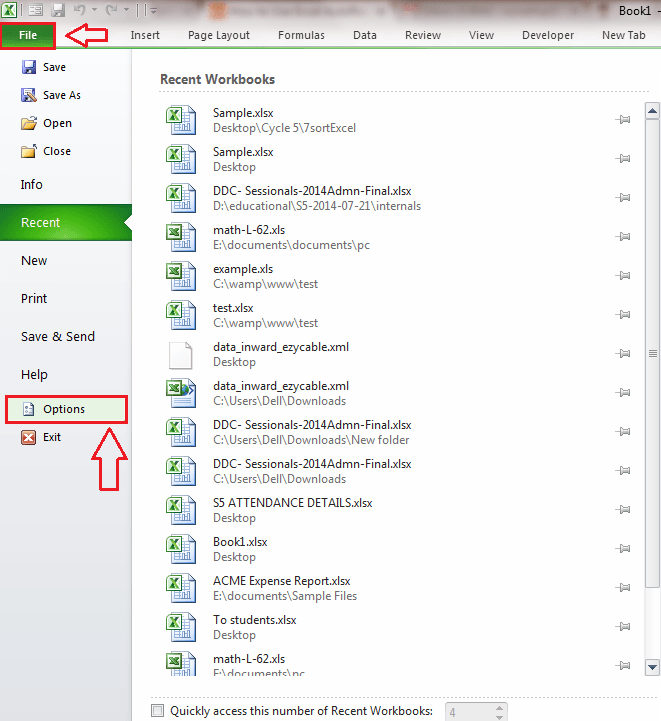Pin S5 ATTENDANCE DETAILS.xlsx to list
661x721 pixels.
623,510
